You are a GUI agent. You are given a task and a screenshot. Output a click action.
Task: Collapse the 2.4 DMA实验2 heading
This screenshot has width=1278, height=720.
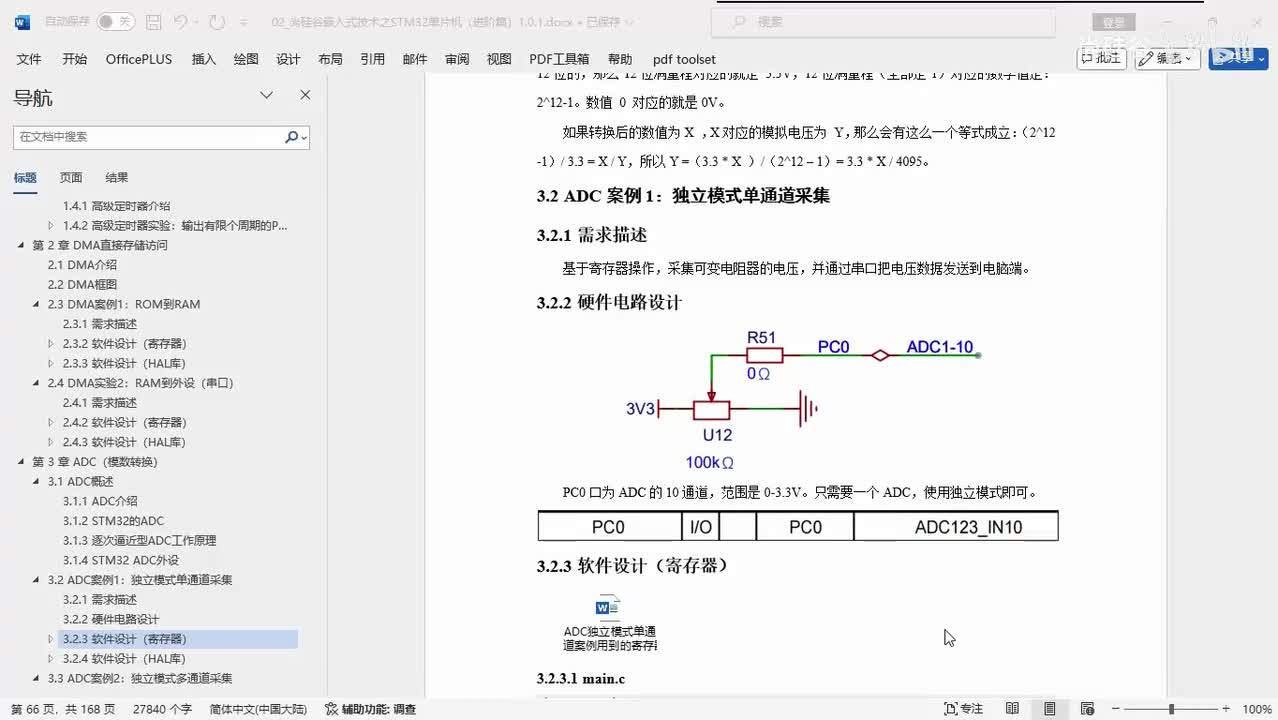(x=37, y=383)
